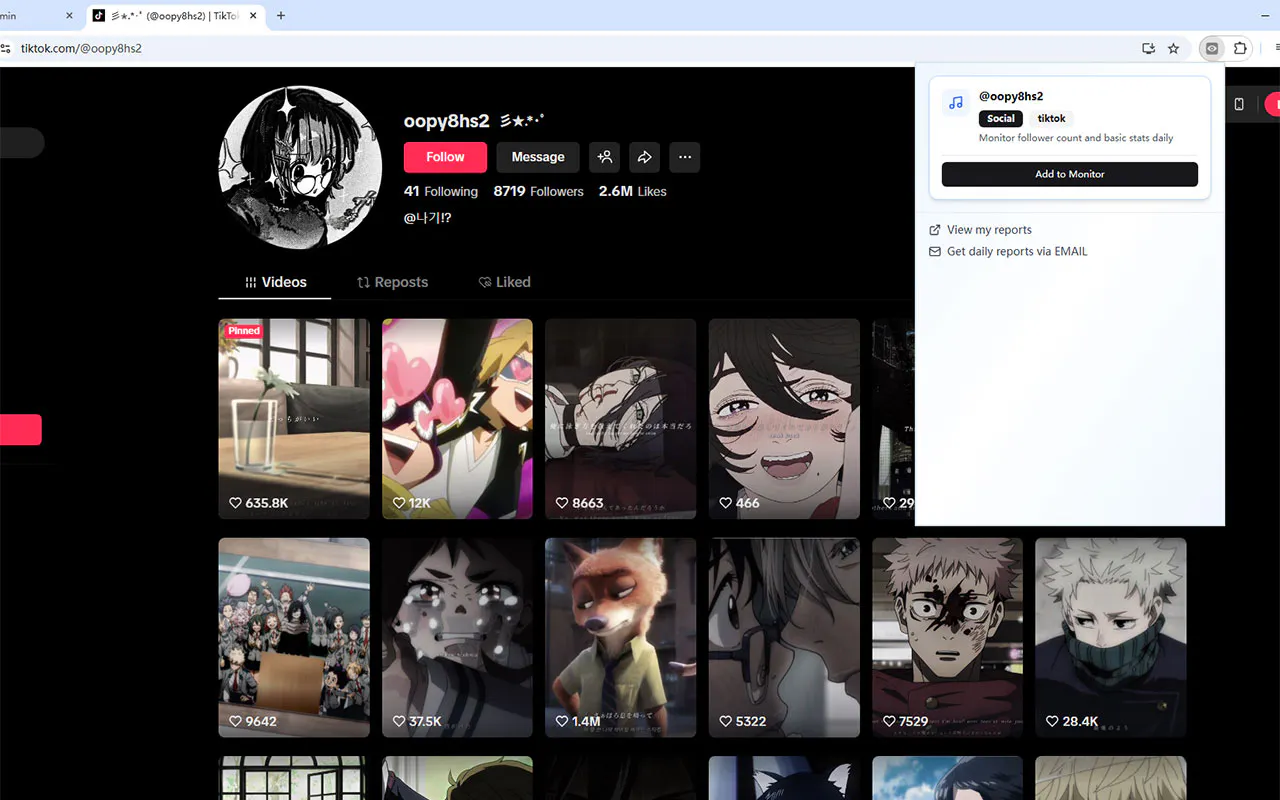Screen dimensions: 1280x800
Task: Click the phone icon on TikTok header
Action: tap(1239, 104)
